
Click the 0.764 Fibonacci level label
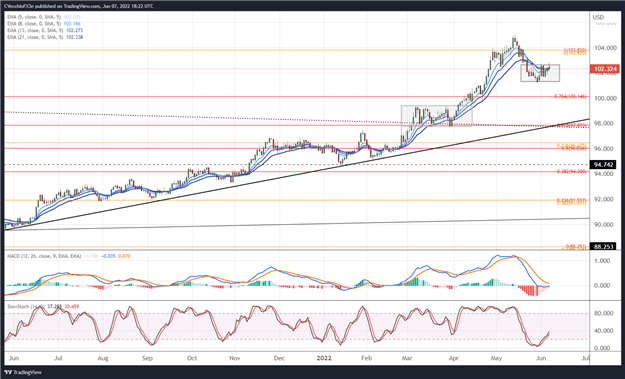[x=570, y=96]
